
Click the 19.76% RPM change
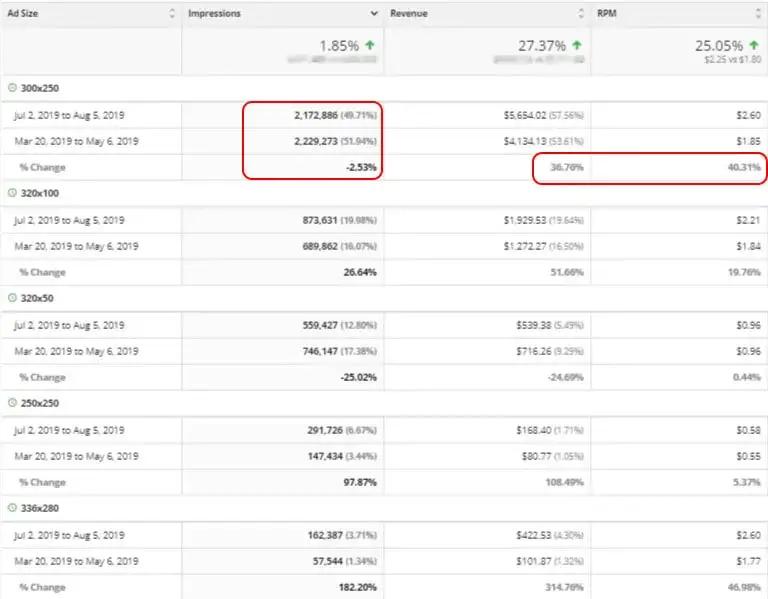744,272
